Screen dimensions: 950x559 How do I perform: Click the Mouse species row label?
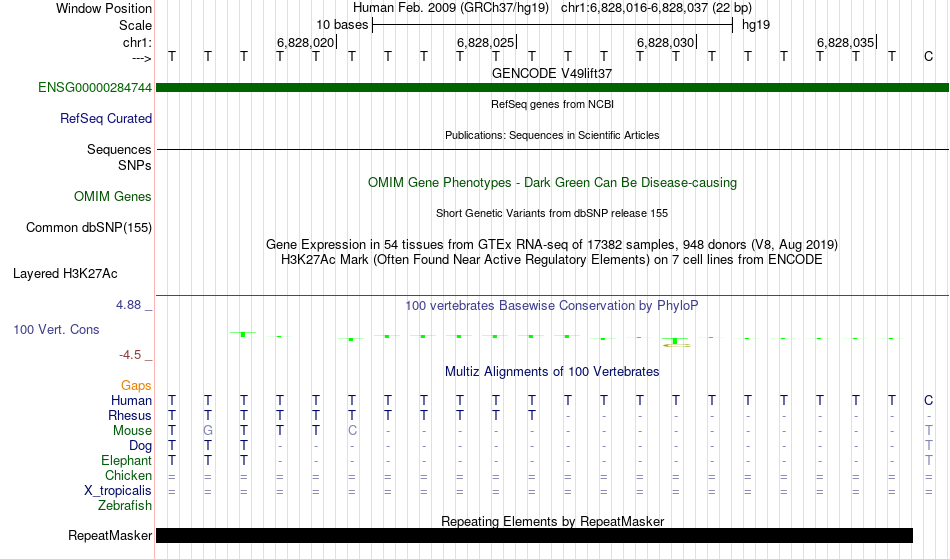coord(132,431)
